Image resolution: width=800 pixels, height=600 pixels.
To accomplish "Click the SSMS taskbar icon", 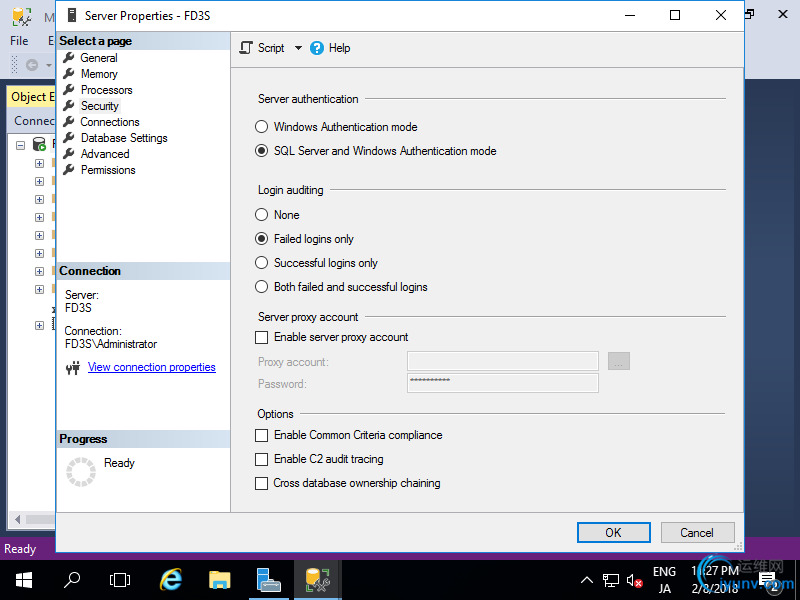I will [x=317, y=580].
